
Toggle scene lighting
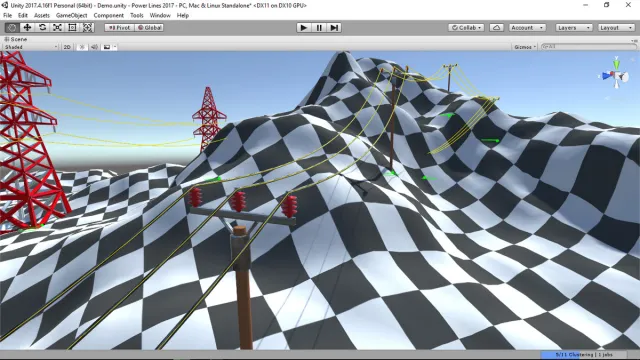[82, 47]
